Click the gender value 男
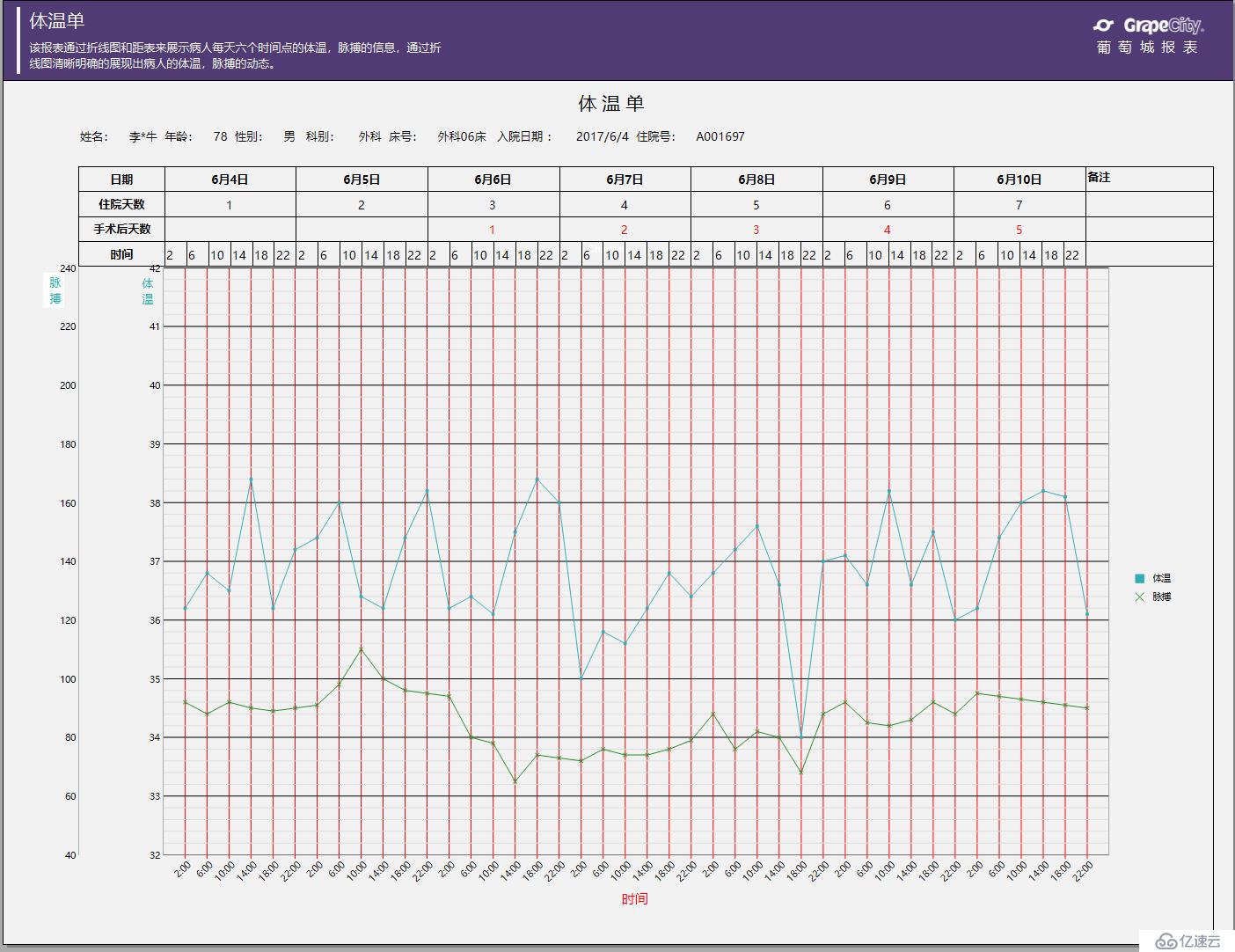Viewport: 1235px width, 952px height. (x=289, y=136)
